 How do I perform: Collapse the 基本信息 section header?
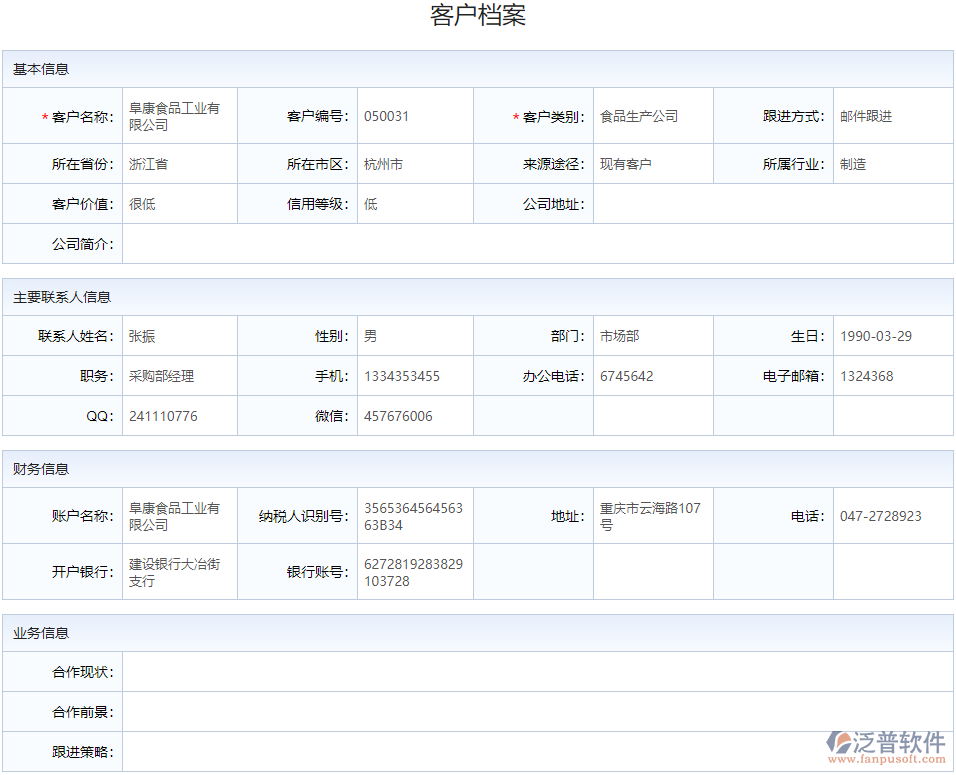(41, 69)
